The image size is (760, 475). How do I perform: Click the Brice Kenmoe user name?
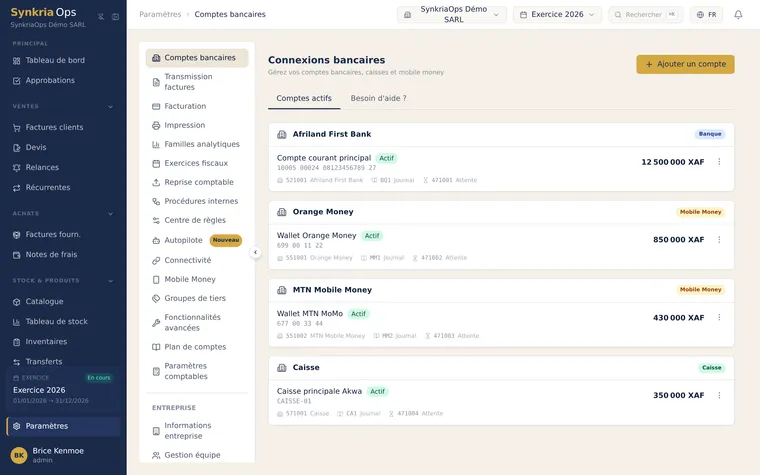point(58,451)
